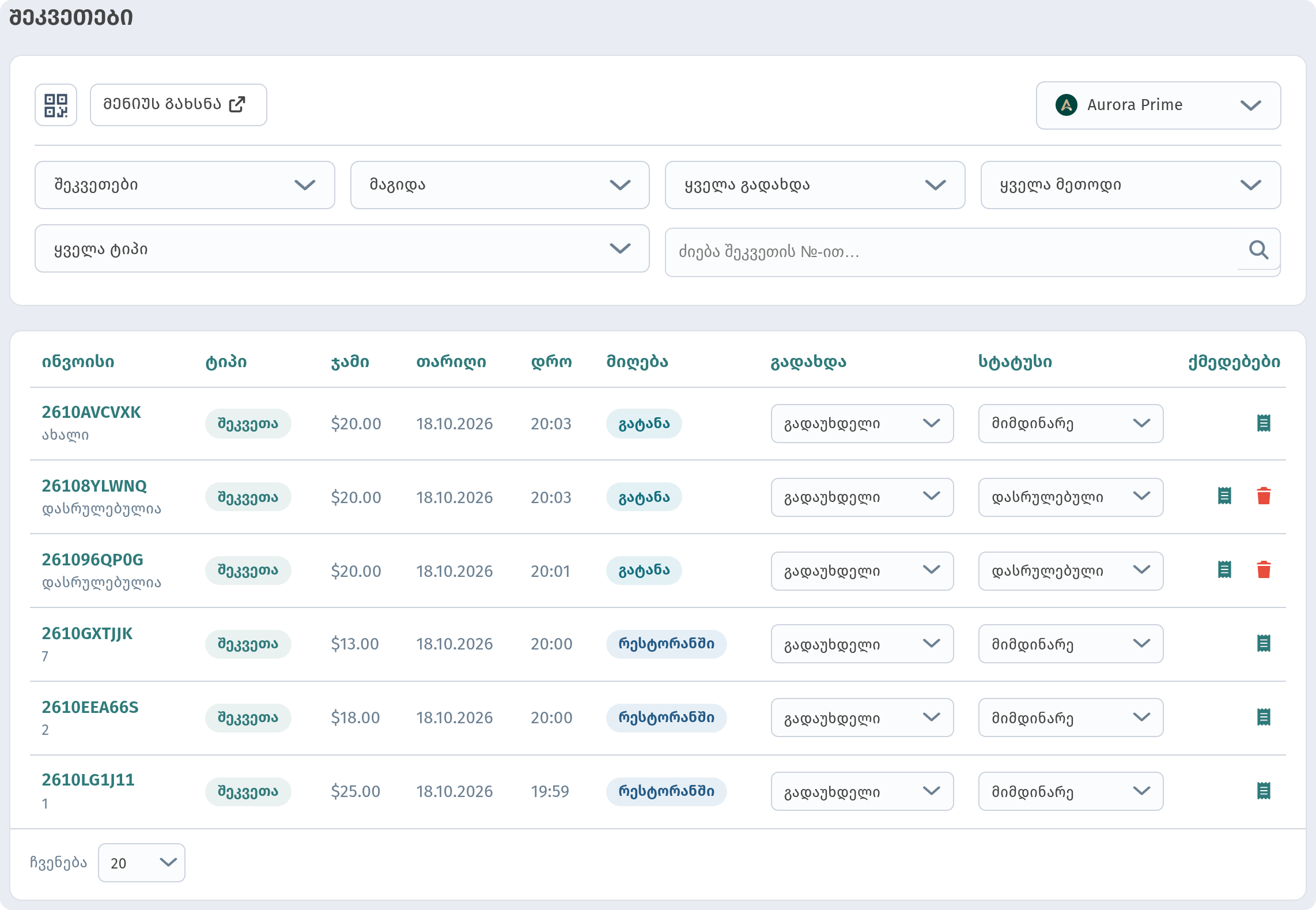Open invoice link 26108YLWNQ
This screenshot has height=910, width=1316.
click(x=94, y=486)
